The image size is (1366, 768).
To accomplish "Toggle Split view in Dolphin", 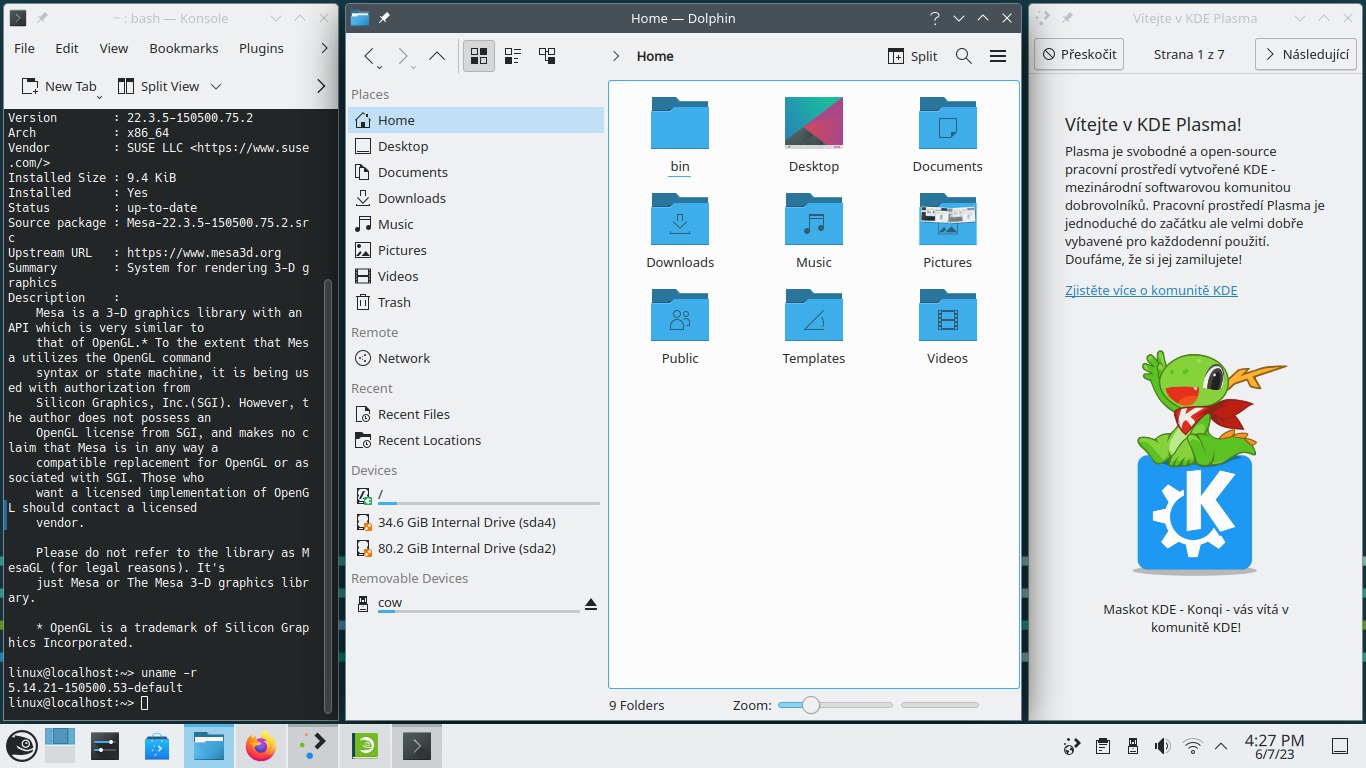I will [912, 56].
